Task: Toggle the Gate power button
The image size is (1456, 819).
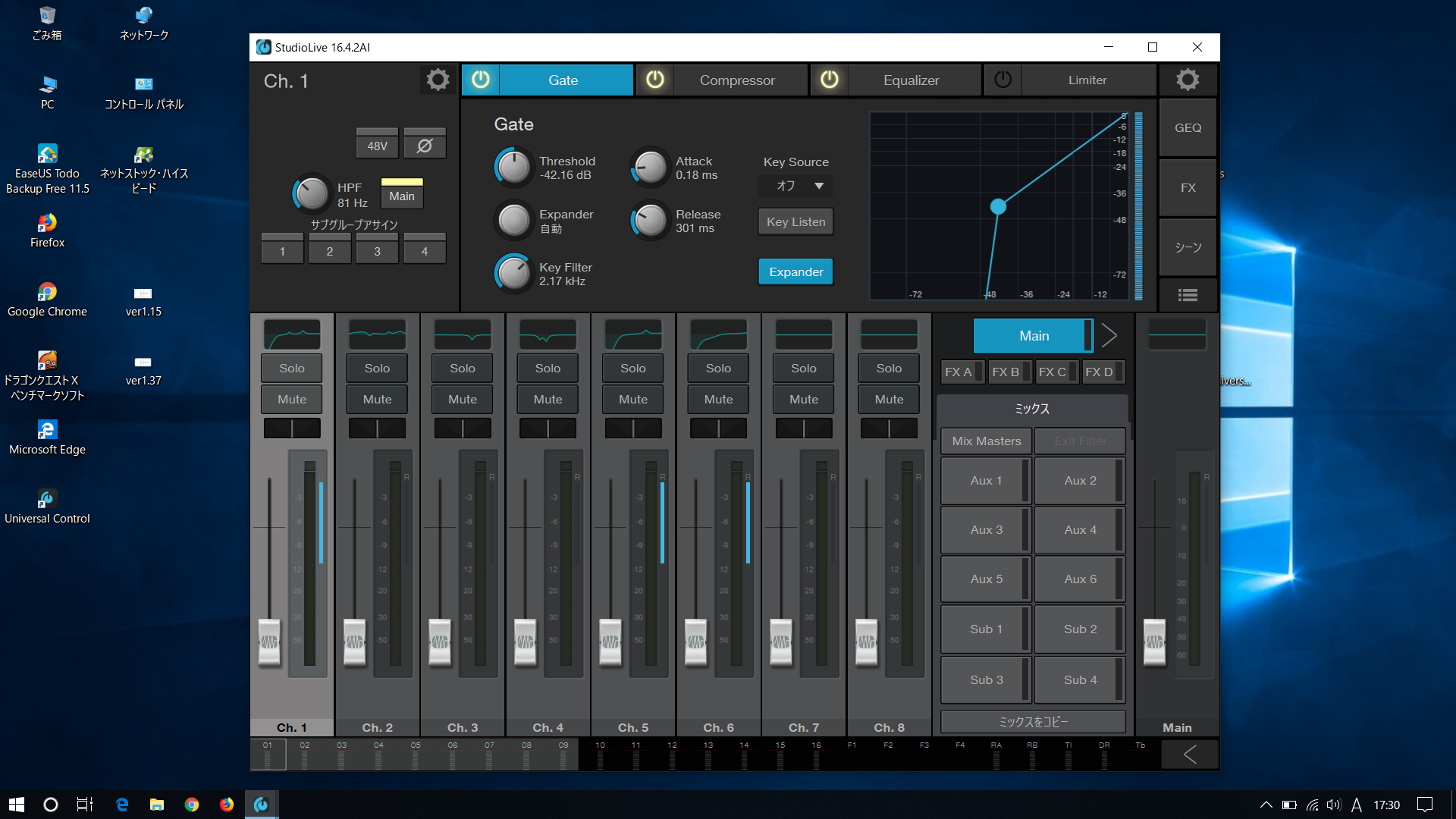Action: pyautogui.click(x=481, y=80)
